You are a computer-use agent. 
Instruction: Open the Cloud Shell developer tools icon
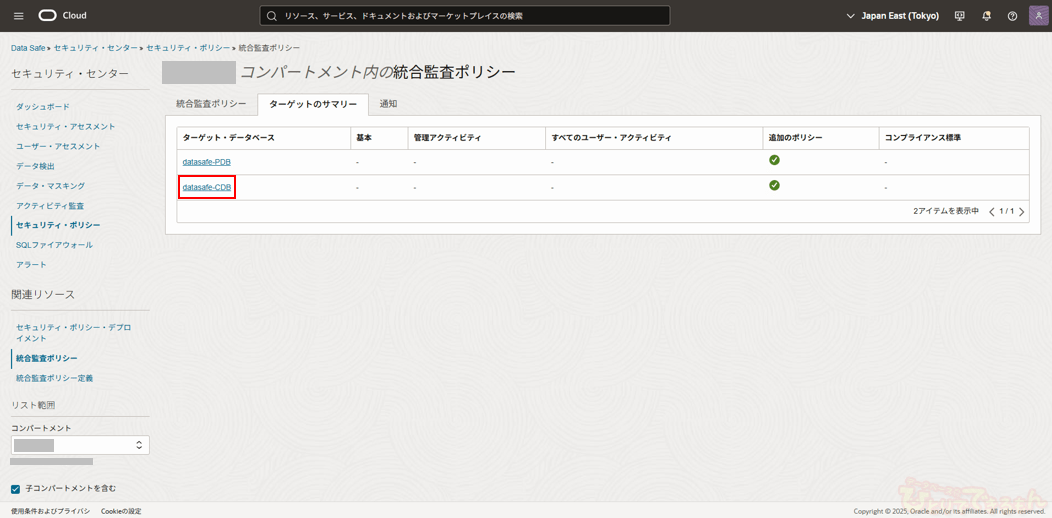[x=960, y=16]
